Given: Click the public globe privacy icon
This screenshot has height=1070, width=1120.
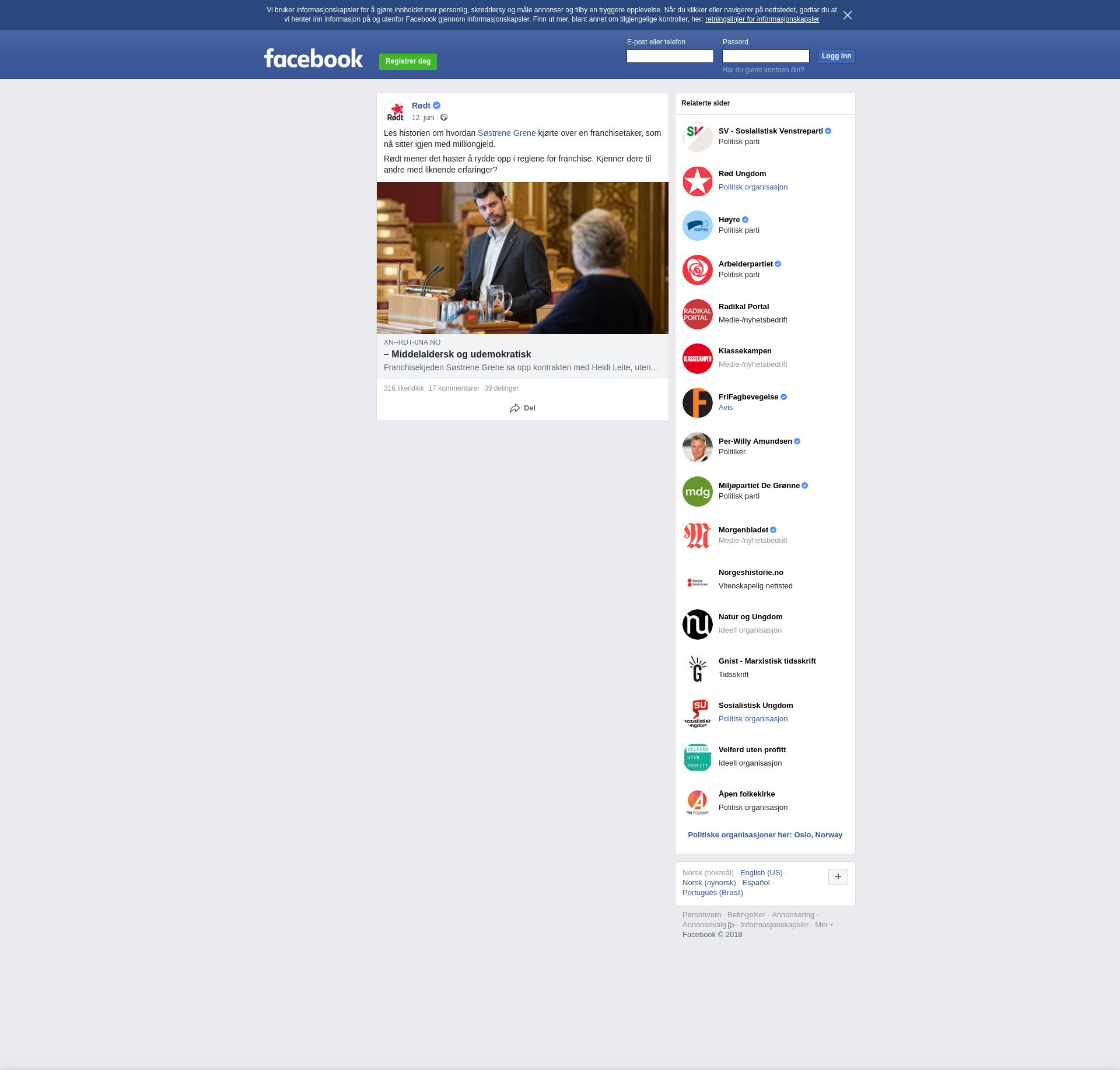Looking at the screenshot, I should pos(444,118).
